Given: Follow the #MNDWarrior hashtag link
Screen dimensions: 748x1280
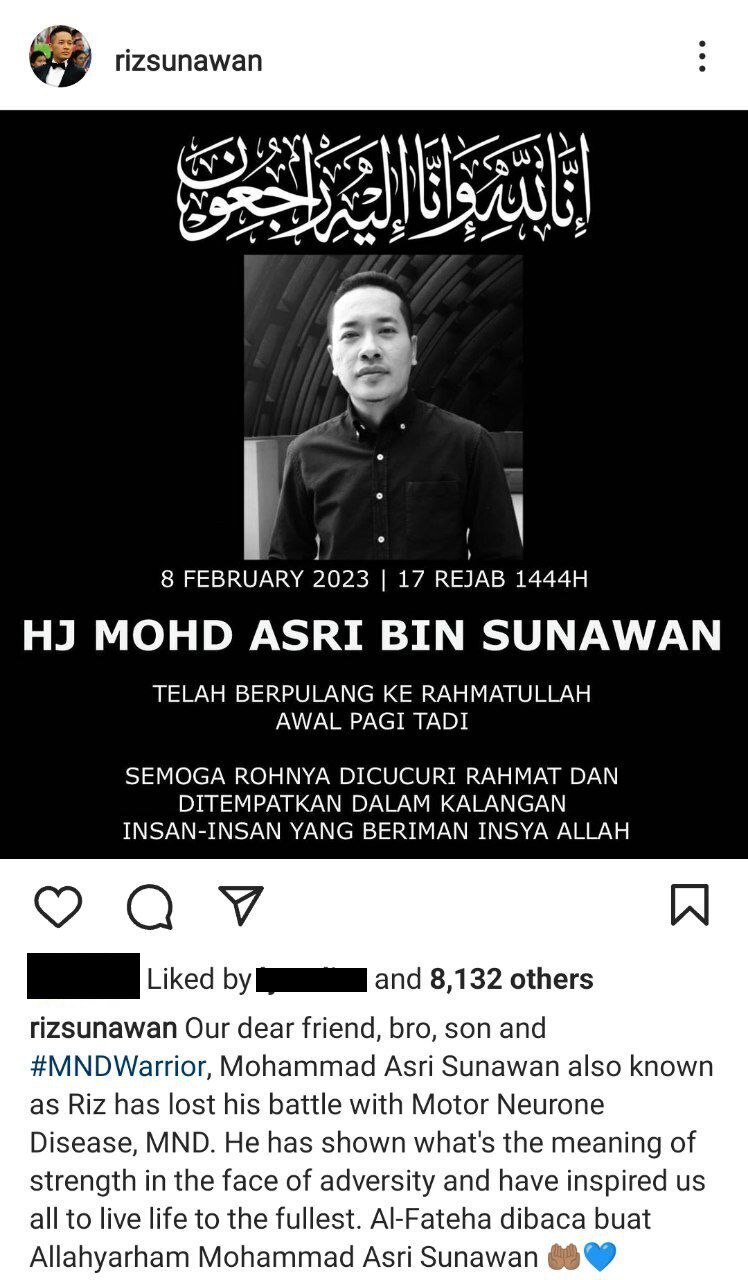Looking at the screenshot, I should 118,1066.
